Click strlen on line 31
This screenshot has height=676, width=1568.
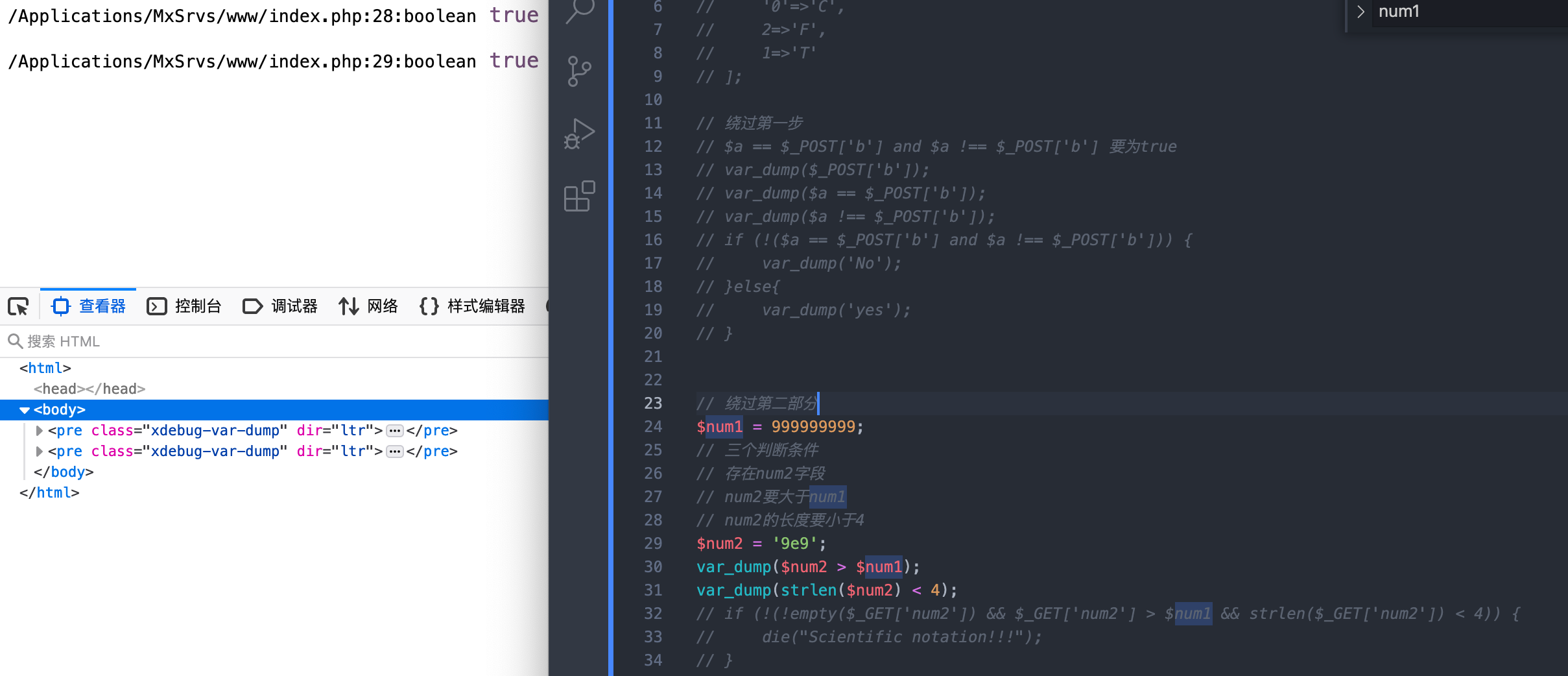[x=809, y=590]
